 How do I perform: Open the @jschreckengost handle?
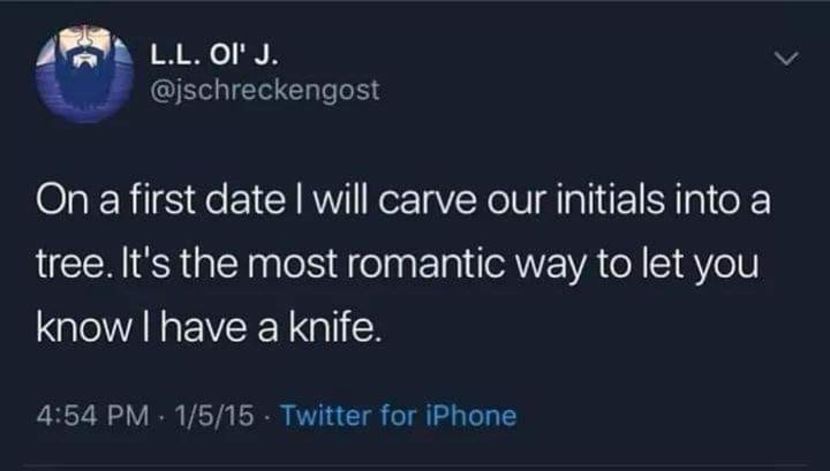[264, 90]
